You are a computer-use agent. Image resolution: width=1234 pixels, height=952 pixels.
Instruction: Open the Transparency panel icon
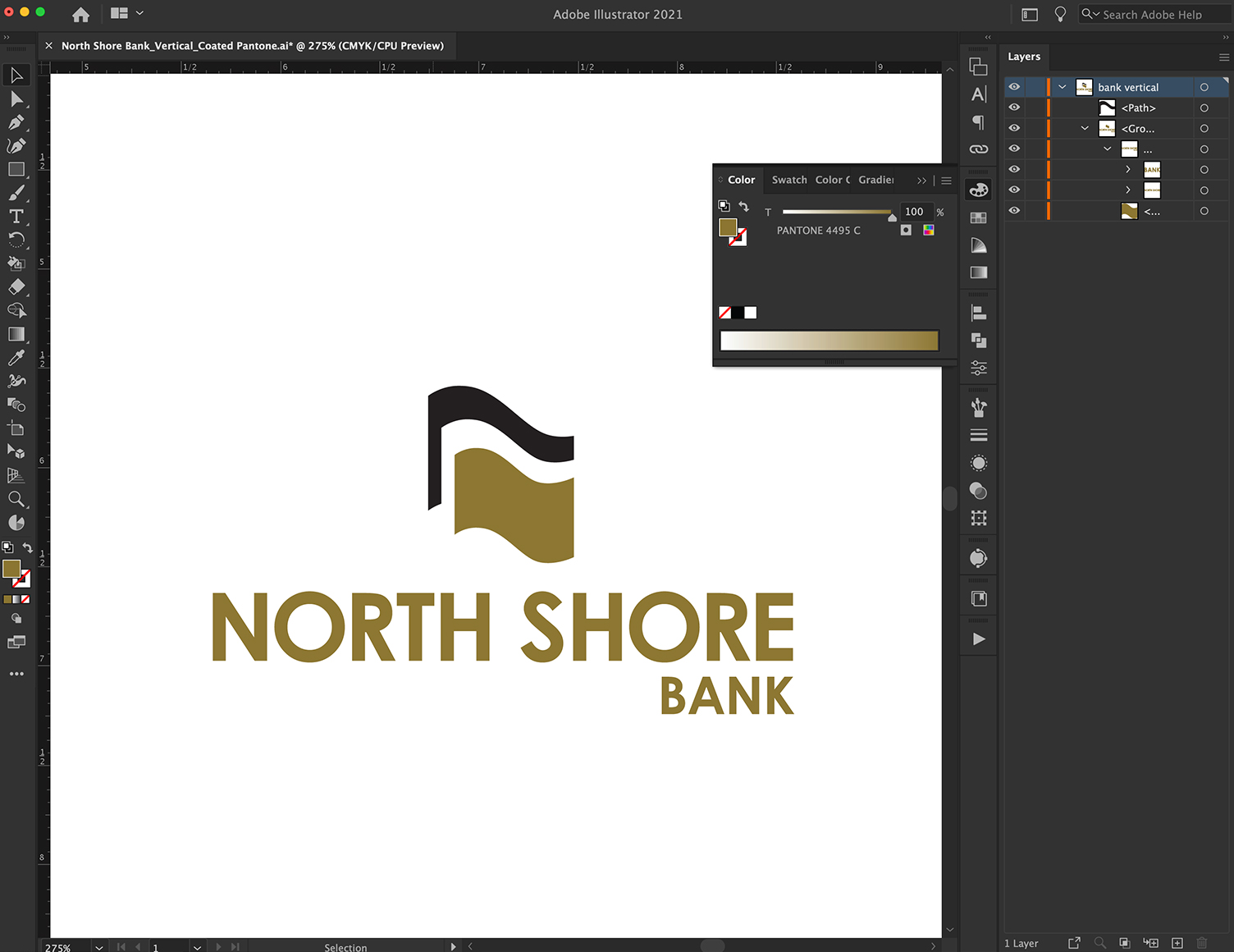point(979,491)
